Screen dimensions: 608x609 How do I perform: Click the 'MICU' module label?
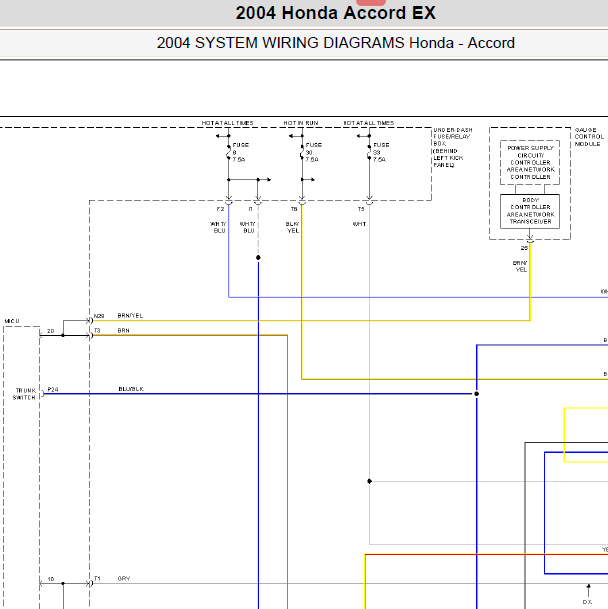coord(12,321)
